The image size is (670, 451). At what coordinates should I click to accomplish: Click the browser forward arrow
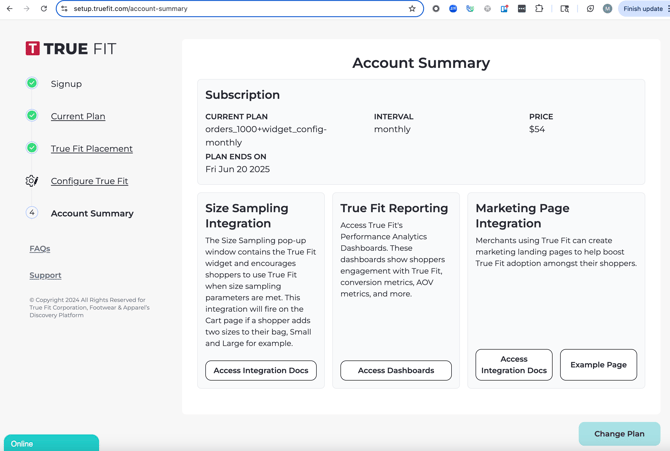[26, 9]
